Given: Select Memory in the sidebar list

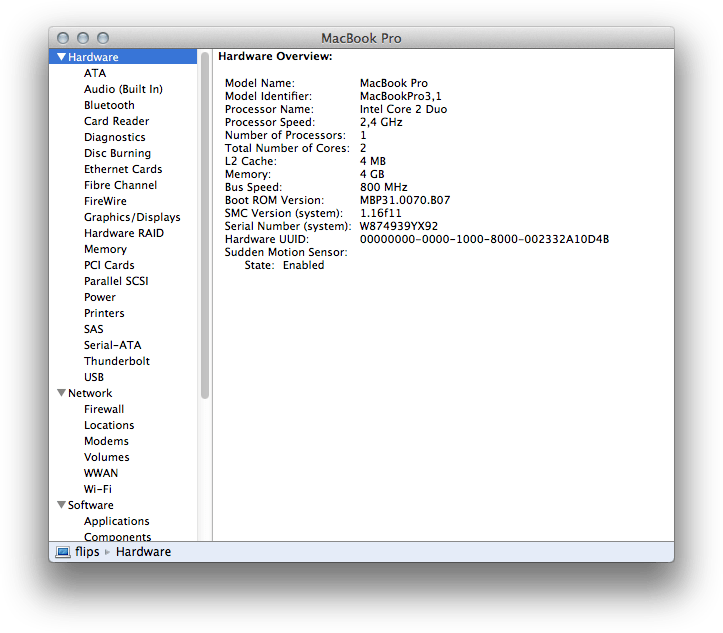Looking at the screenshot, I should [105, 249].
